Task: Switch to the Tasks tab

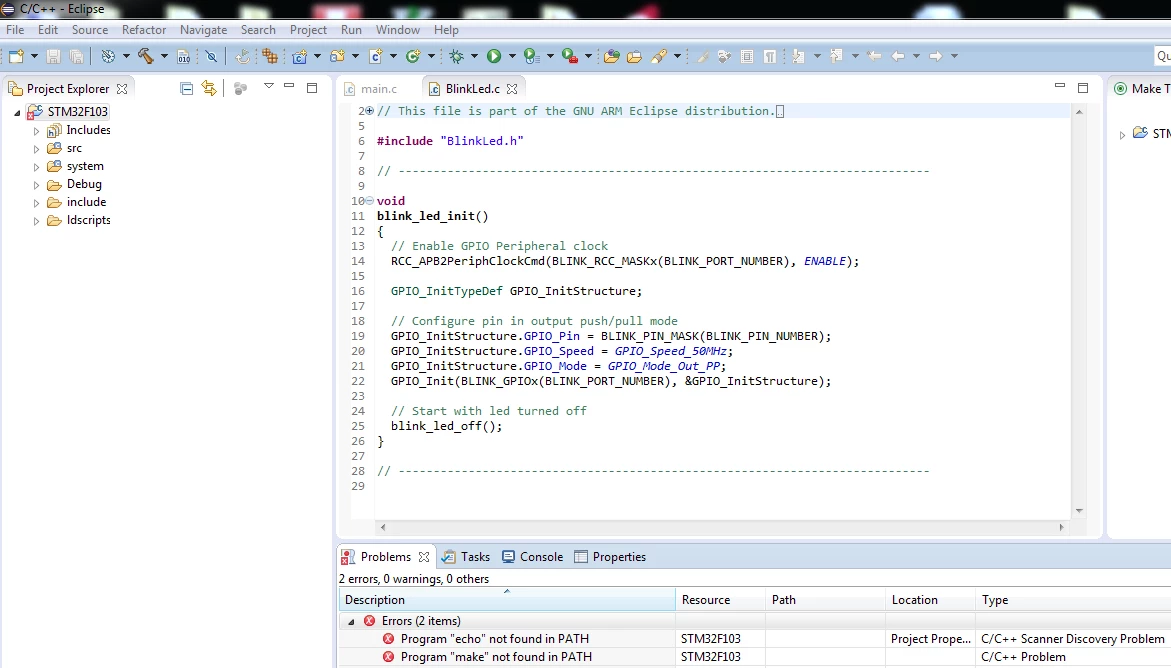Action: coord(466,557)
